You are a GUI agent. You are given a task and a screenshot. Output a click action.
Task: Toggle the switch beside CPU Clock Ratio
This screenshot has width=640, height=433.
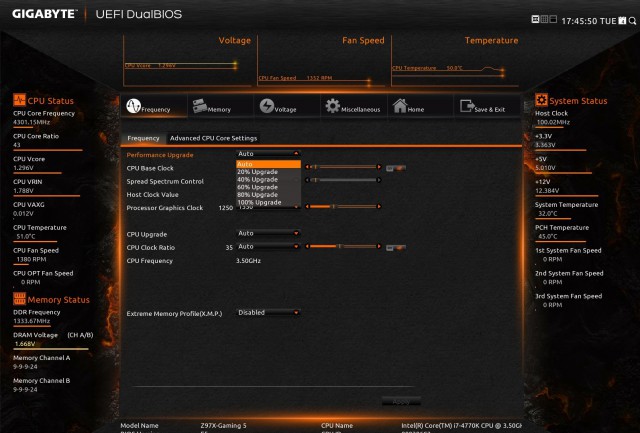(396, 248)
